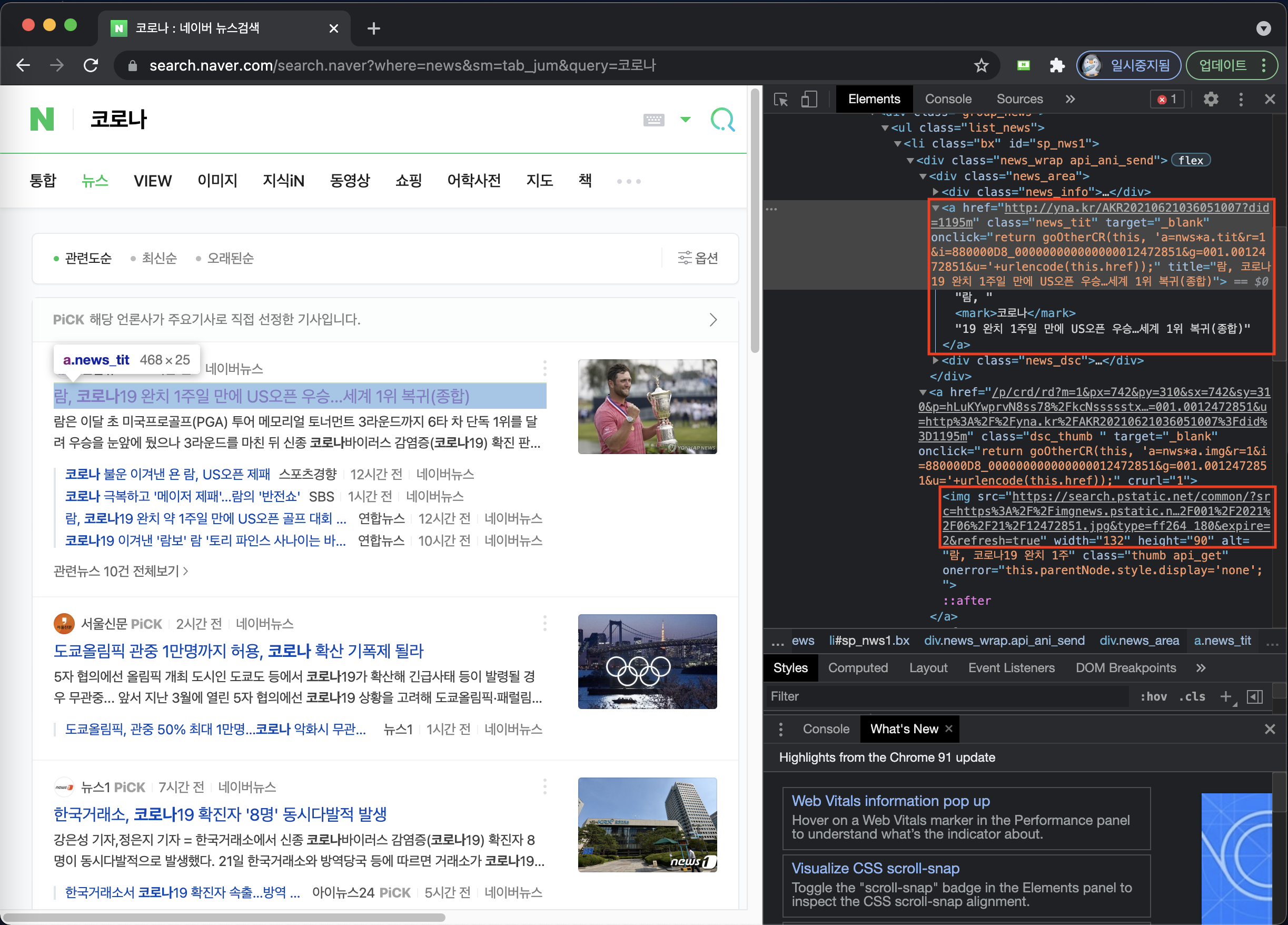Image resolution: width=1288 pixels, height=925 pixels.
Task: Open the Computed styles tab
Action: (x=858, y=668)
